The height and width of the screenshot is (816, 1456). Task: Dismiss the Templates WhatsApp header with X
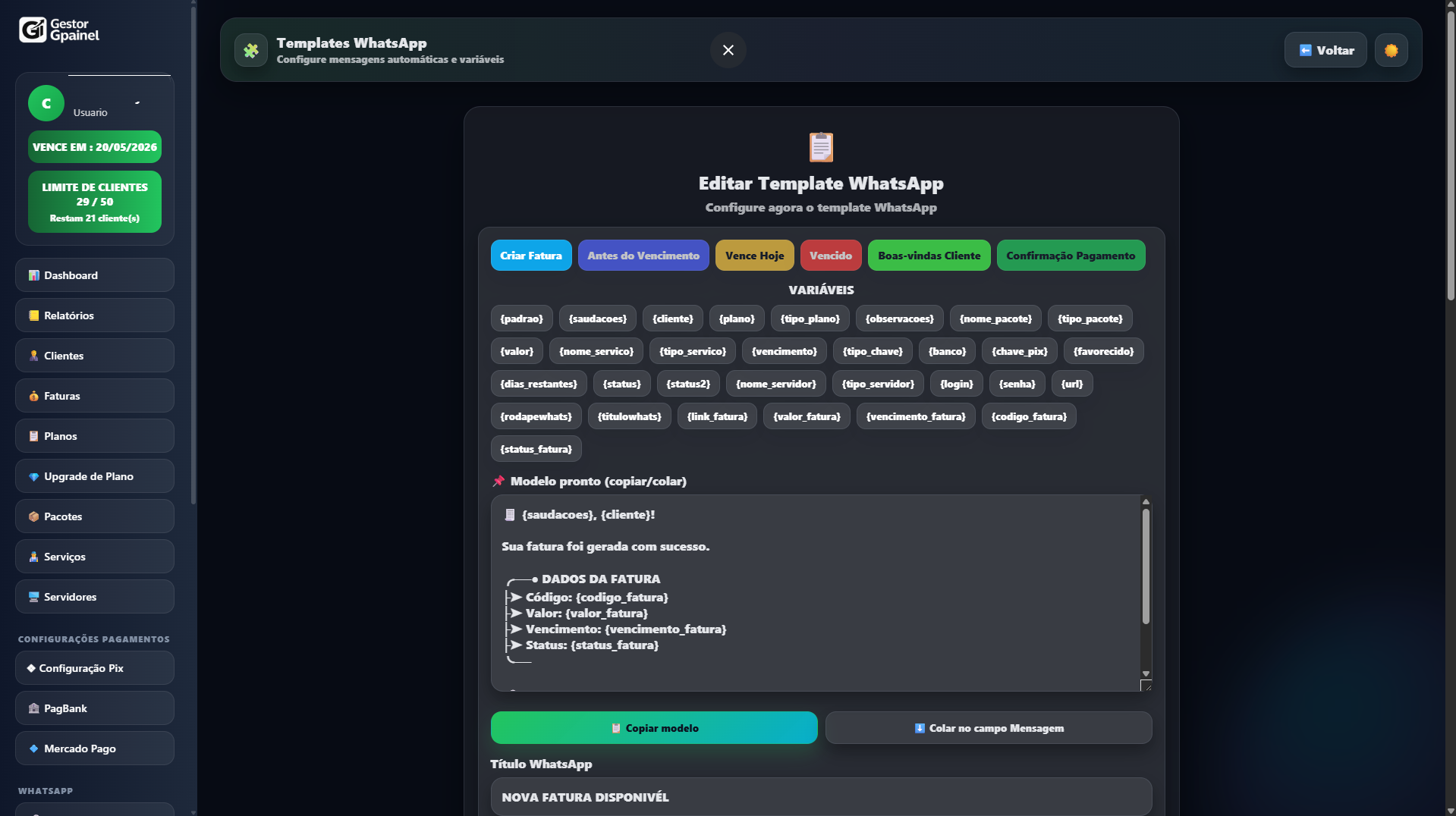click(x=728, y=50)
